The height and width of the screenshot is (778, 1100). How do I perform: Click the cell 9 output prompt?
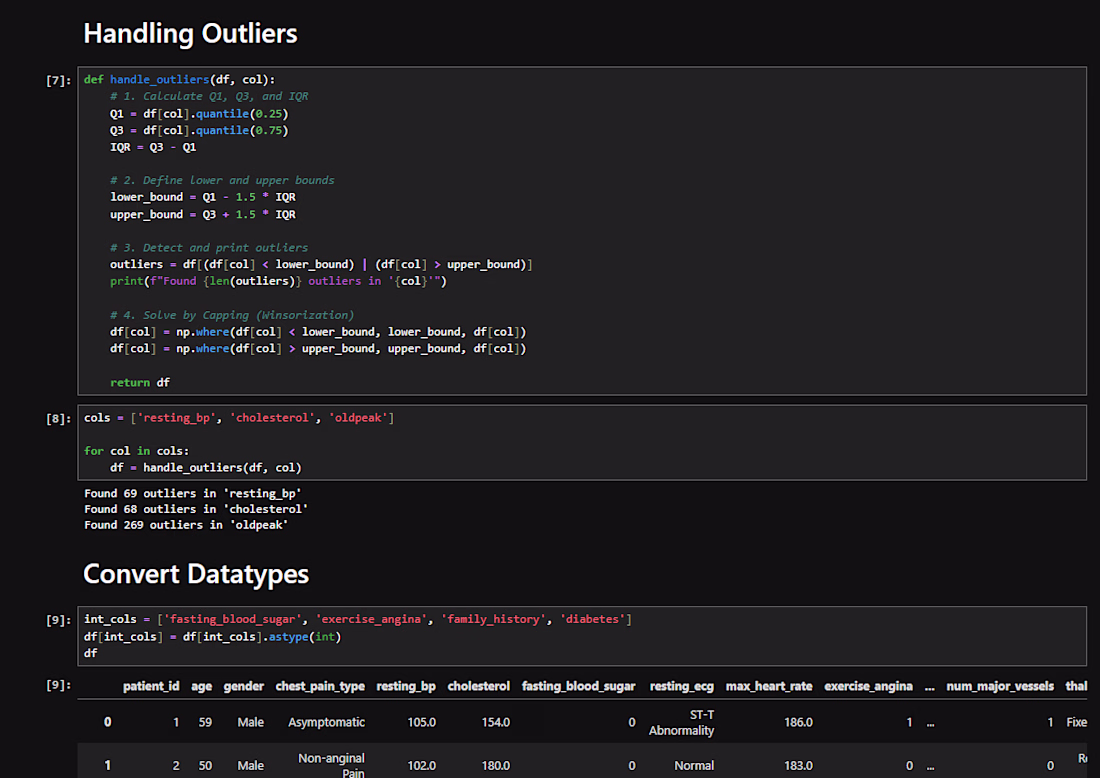58,685
